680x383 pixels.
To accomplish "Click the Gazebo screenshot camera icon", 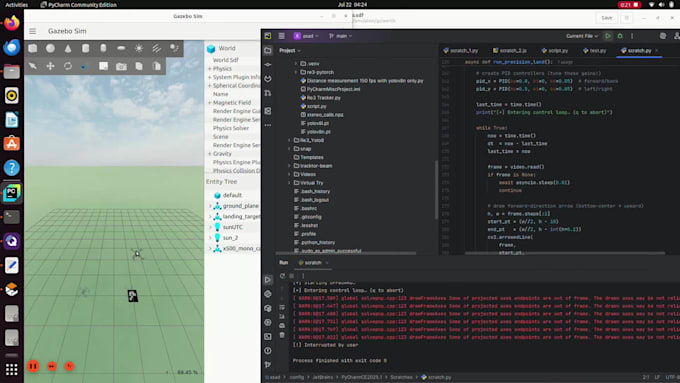I will pos(121,66).
